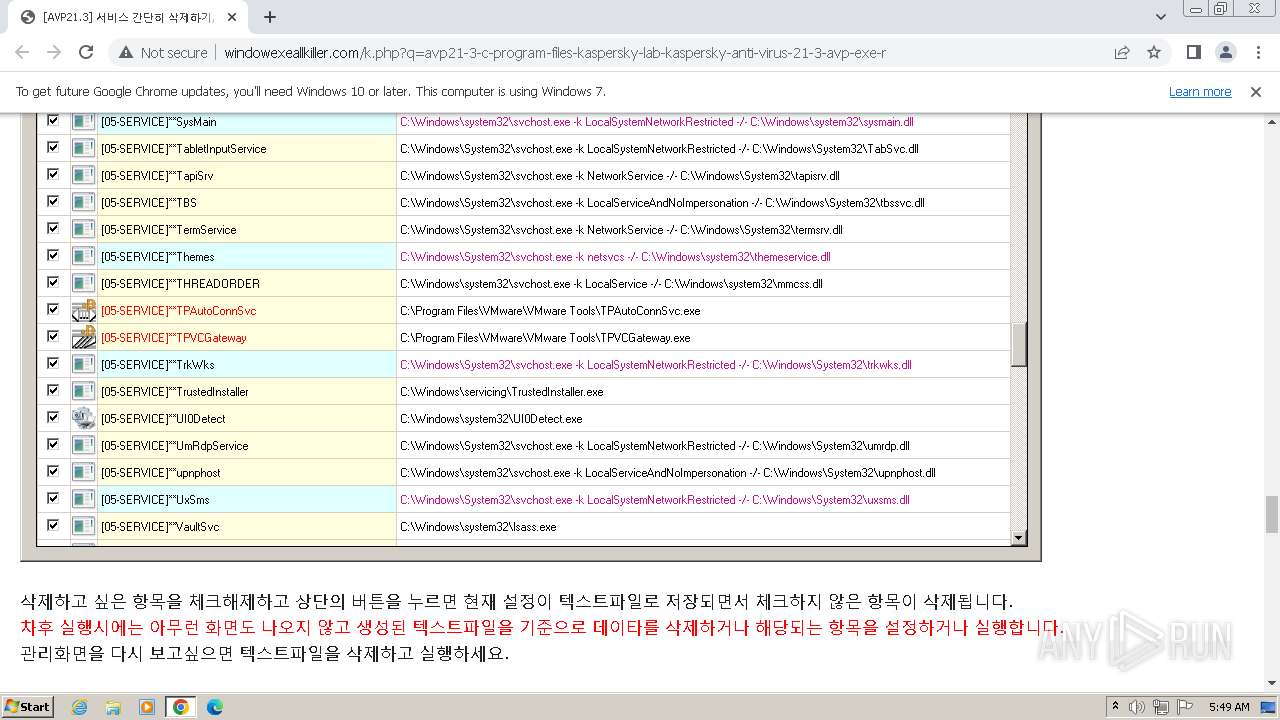Select the UI0Detect.exe path text
The image size is (1280, 720).
click(x=491, y=419)
